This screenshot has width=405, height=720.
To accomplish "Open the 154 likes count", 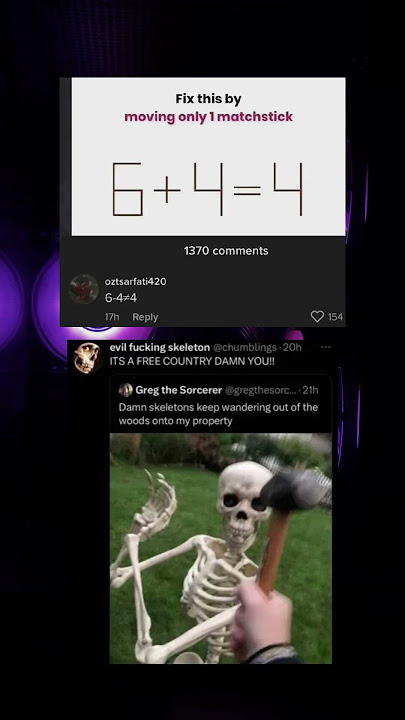I will (x=335, y=317).
